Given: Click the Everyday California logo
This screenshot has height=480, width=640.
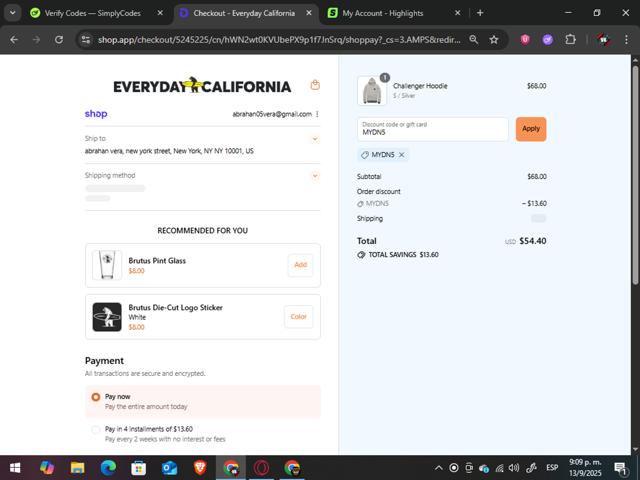Looking at the screenshot, I should tap(202, 86).
